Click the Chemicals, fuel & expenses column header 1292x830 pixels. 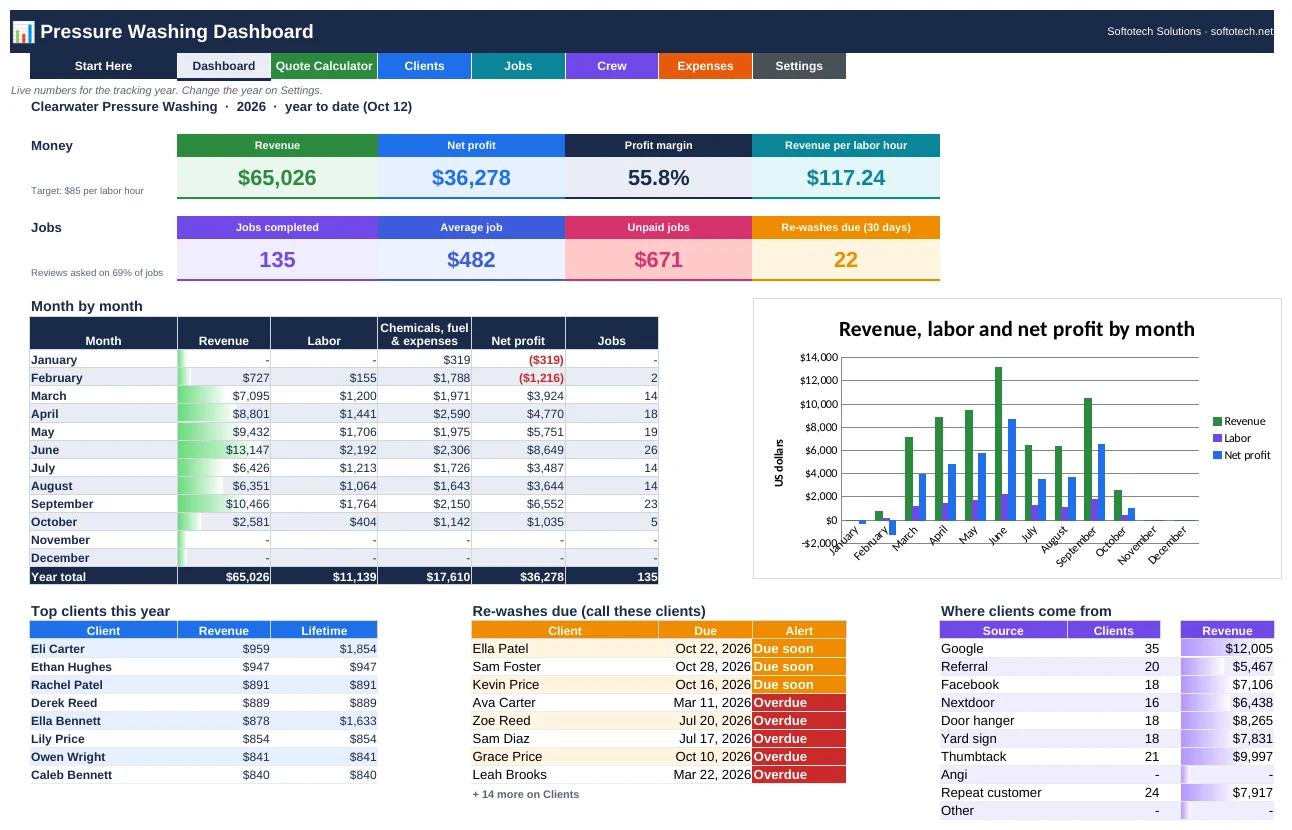(x=424, y=334)
